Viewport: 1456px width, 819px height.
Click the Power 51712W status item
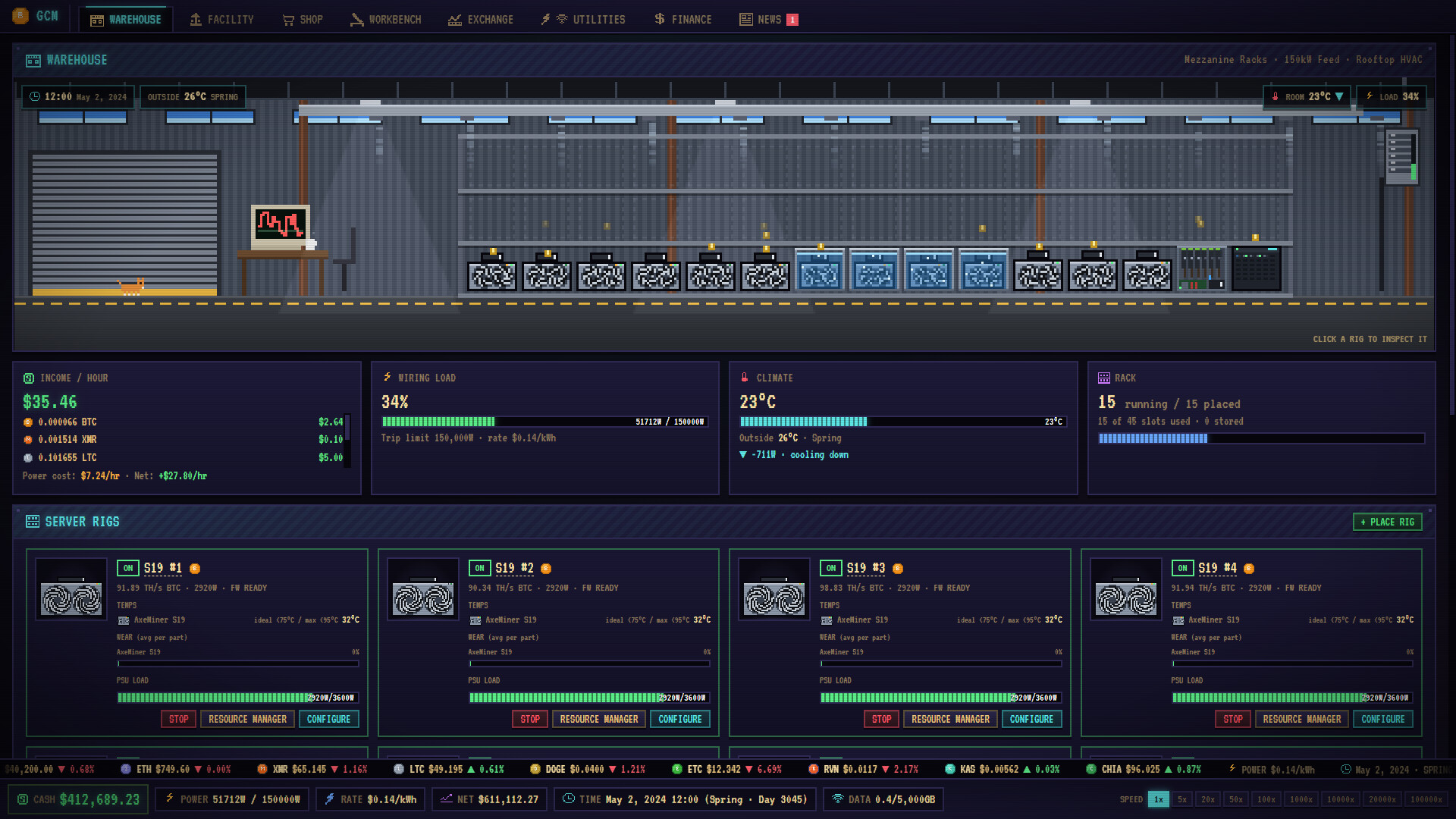click(x=232, y=799)
